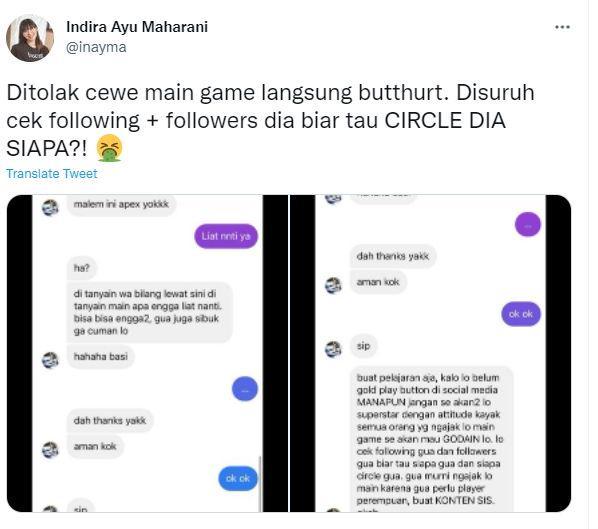
Task: Click avatar beside 'aman kok' in left image
Action: coord(50,450)
